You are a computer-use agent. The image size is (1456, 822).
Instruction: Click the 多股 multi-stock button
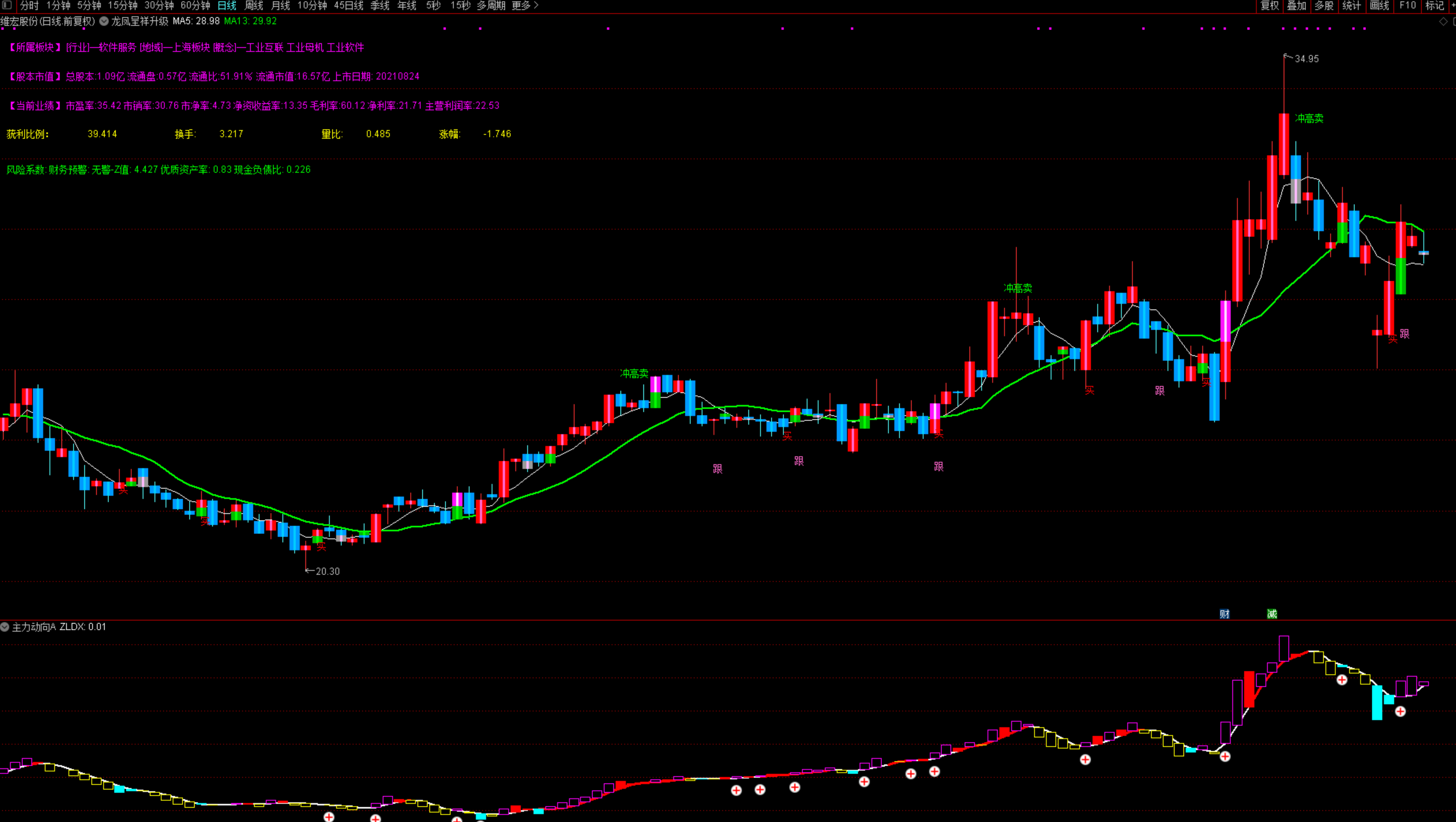[x=1324, y=5]
